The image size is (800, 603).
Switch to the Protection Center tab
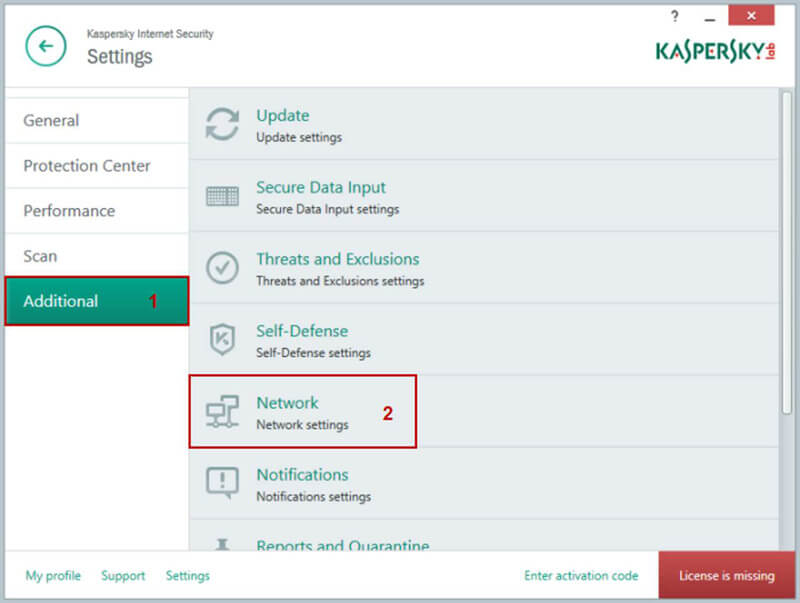(x=97, y=166)
